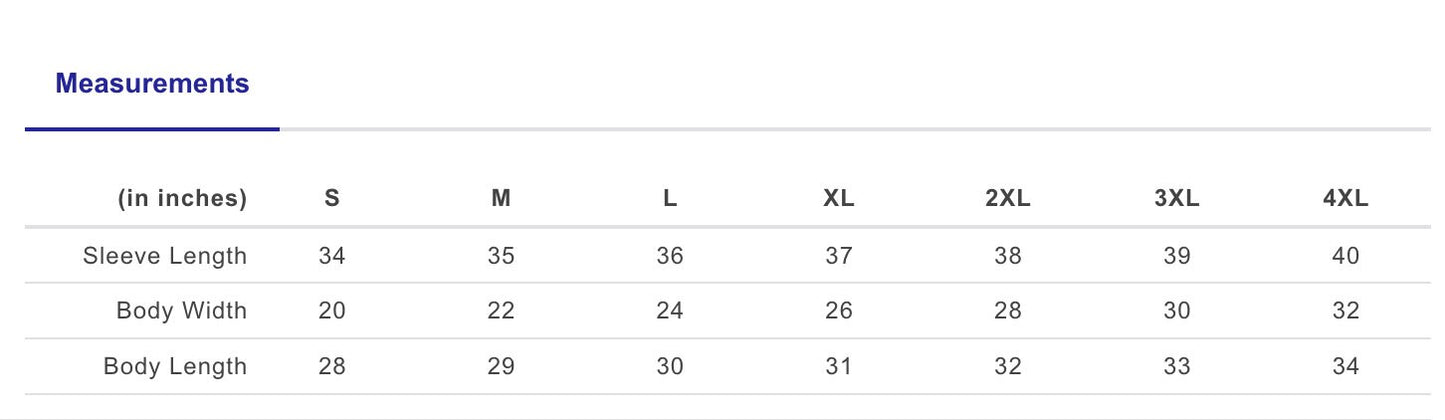
Task: Select the 4XL size column header
Action: [x=1346, y=198]
